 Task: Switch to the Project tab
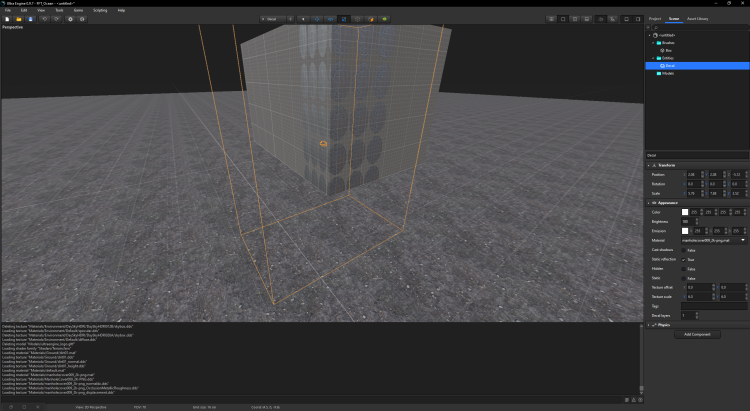point(654,19)
